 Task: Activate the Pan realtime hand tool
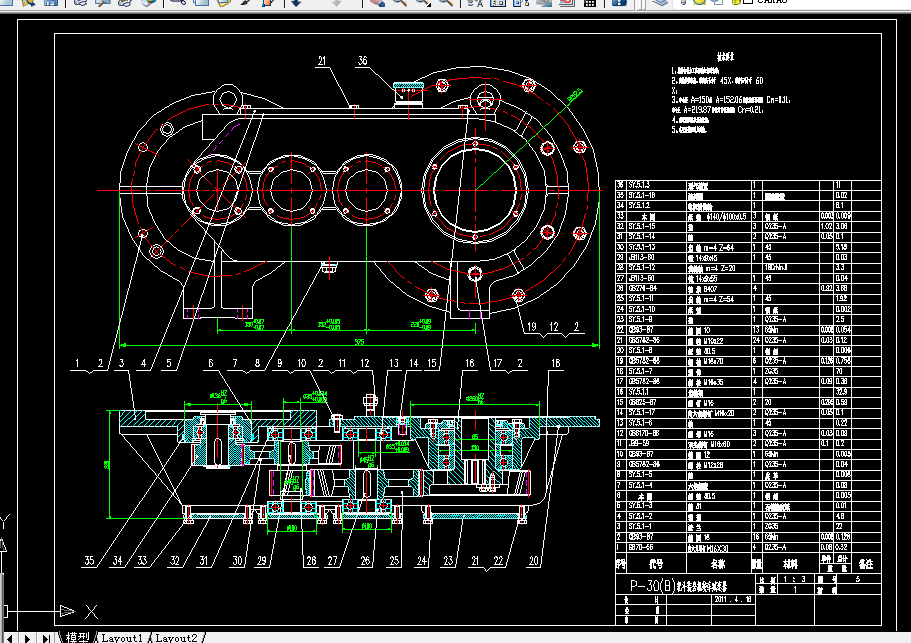pos(378,3)
